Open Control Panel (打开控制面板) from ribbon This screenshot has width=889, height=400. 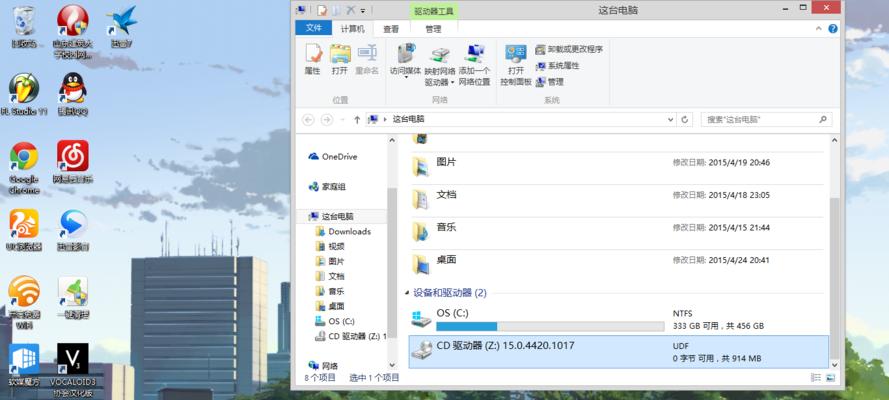click(515, 65)
